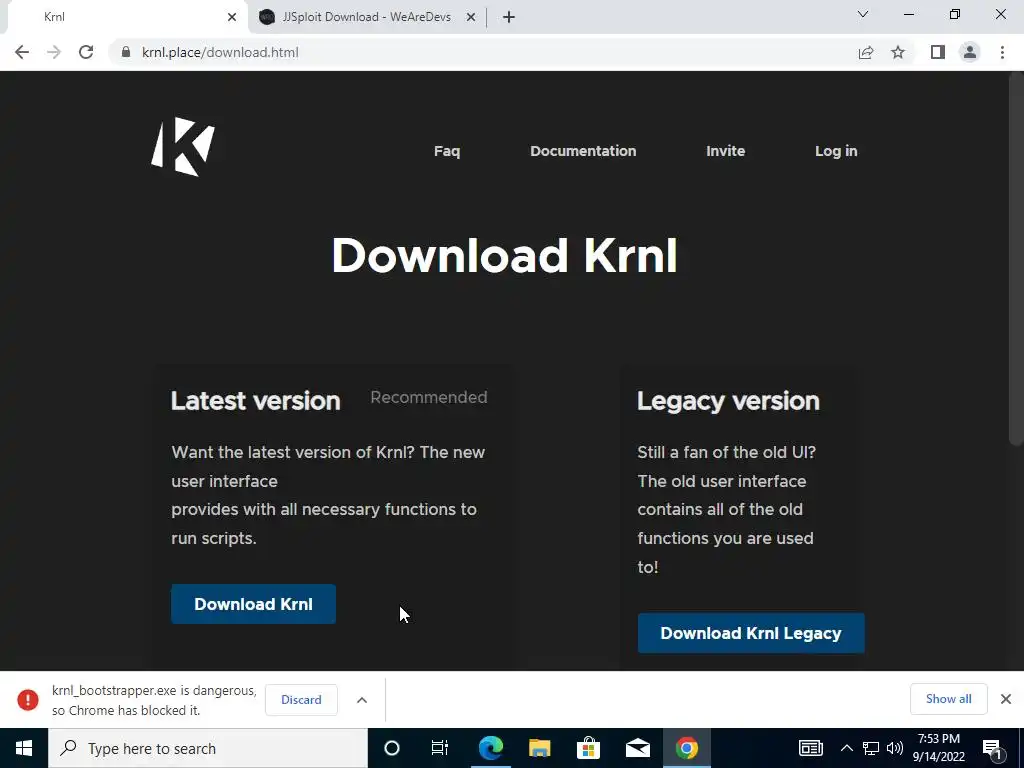Discard the blocked krnl_bootstrapper.exe download
The height and width of the screenshot is (768, 1024).
[301, 699]
